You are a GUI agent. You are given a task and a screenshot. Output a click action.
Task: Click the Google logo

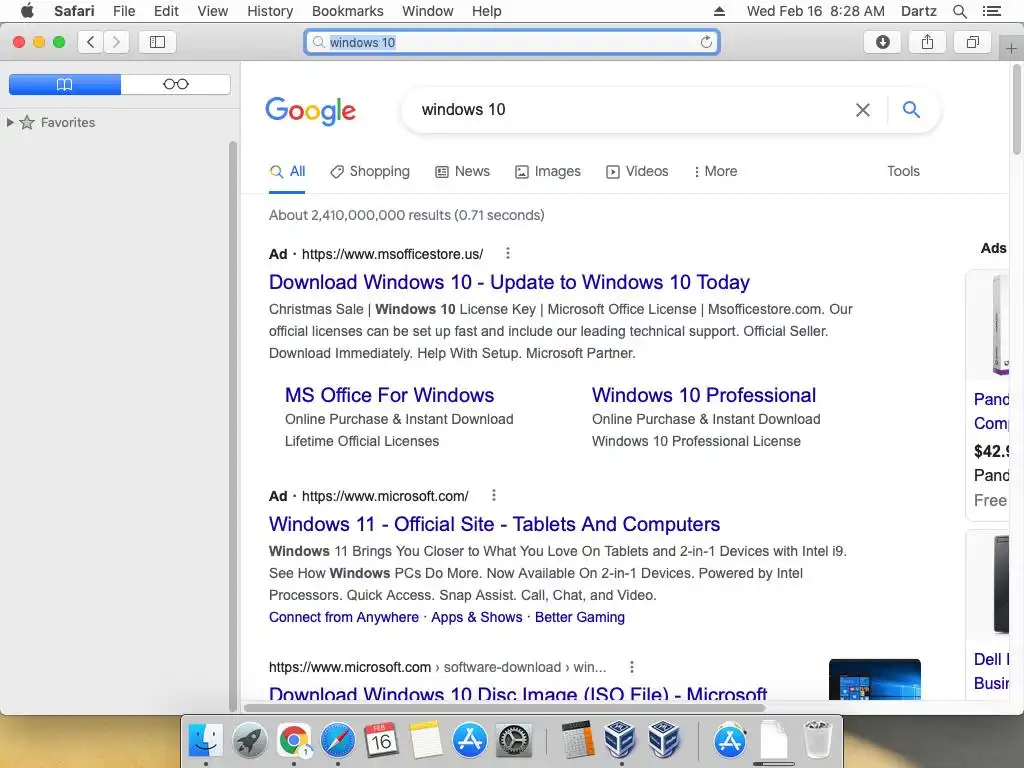310,110
